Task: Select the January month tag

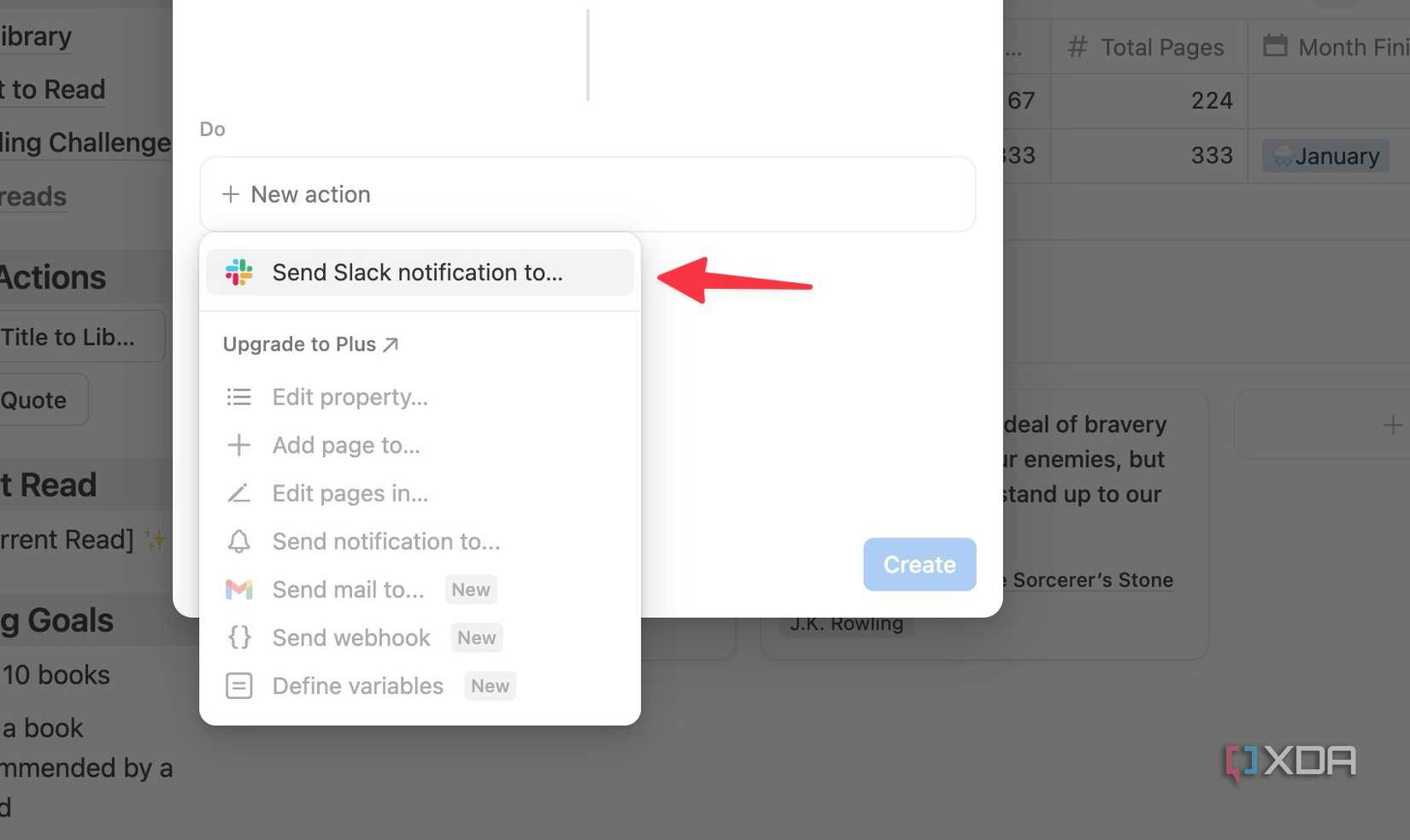Action: click(1325, 156)
